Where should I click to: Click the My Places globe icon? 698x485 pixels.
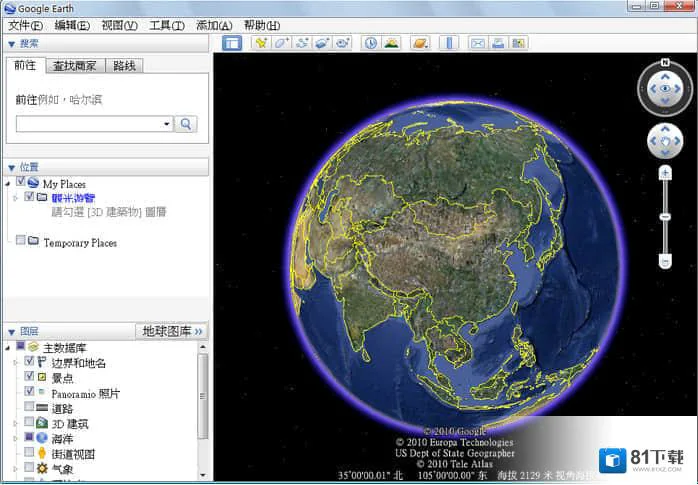[x=33, y=182]
